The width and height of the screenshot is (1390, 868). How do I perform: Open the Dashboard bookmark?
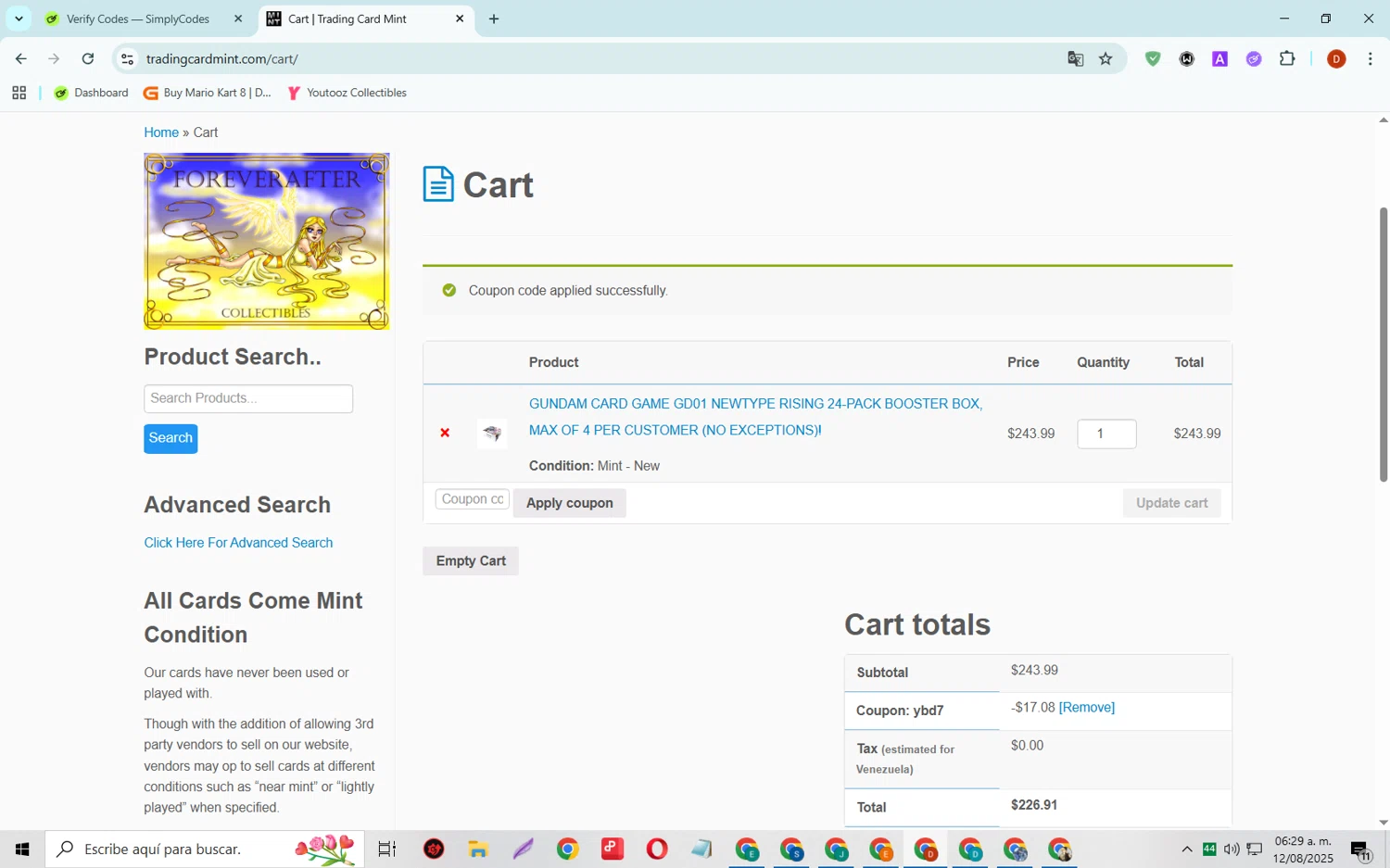pyautogui.click(x=91, y=93)
